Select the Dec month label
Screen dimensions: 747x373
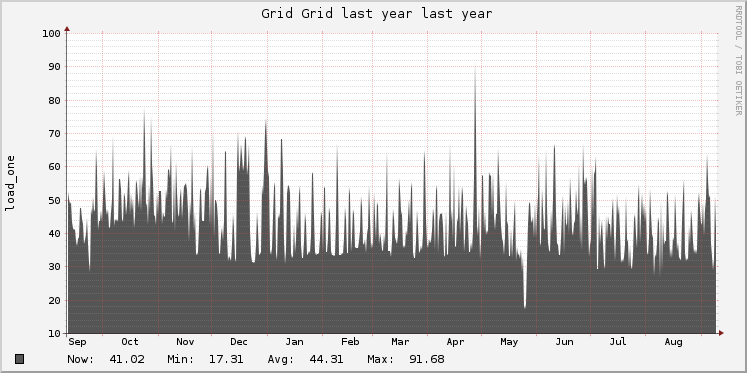point(239,342)
